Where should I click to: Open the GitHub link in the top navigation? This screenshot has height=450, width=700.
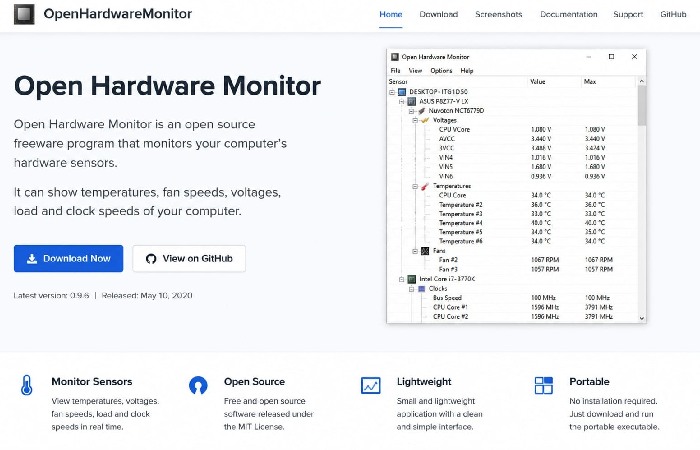(x=673, y=14)
